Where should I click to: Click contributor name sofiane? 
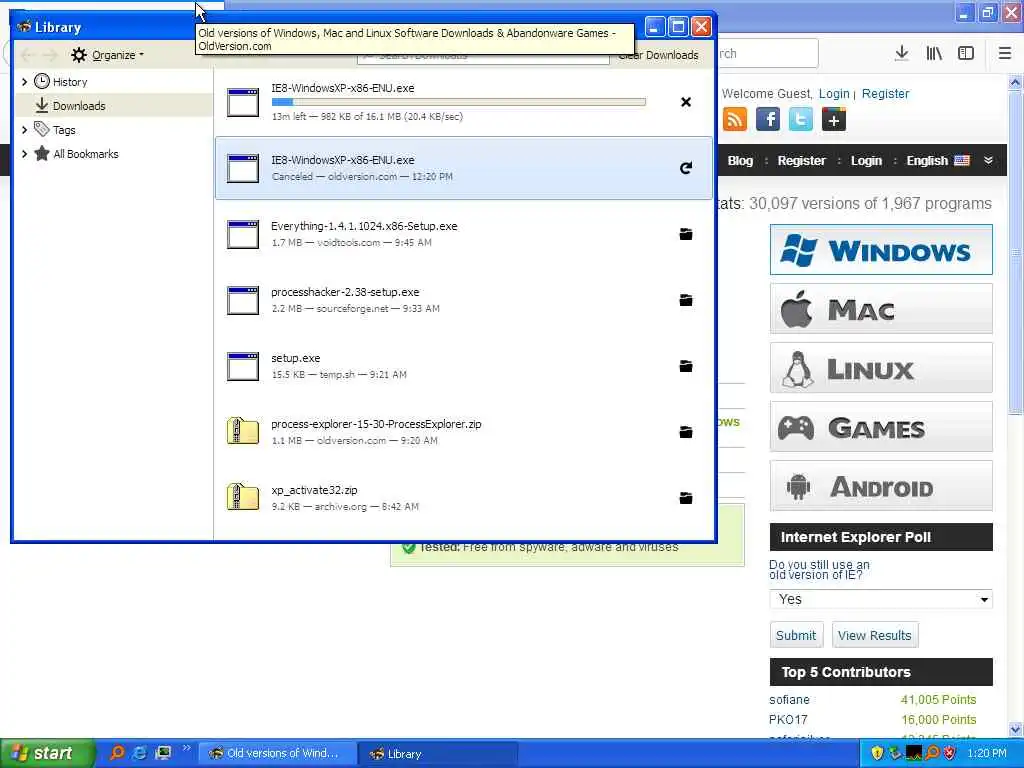click(789, 699)
